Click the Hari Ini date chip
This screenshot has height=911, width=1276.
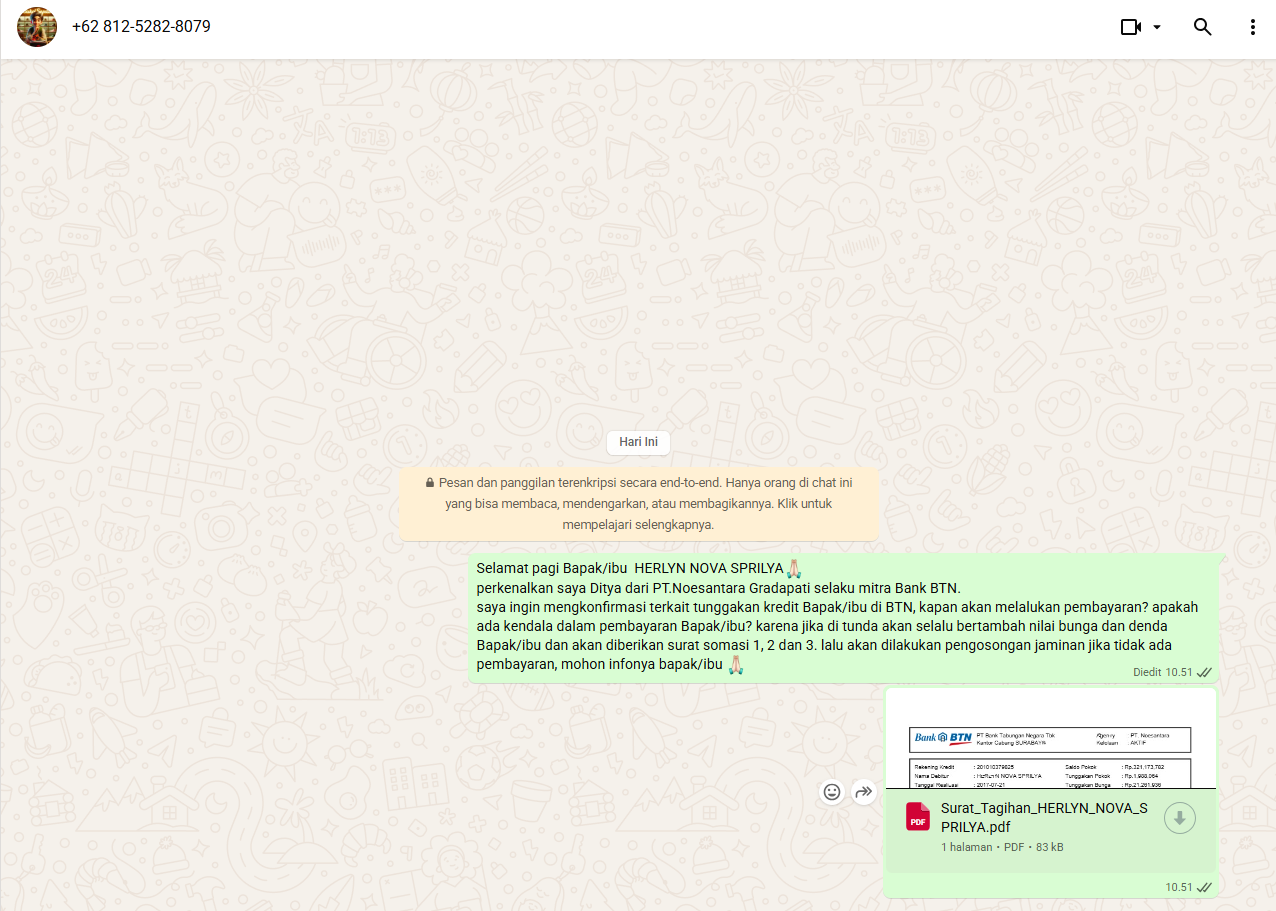click(638, 442)
